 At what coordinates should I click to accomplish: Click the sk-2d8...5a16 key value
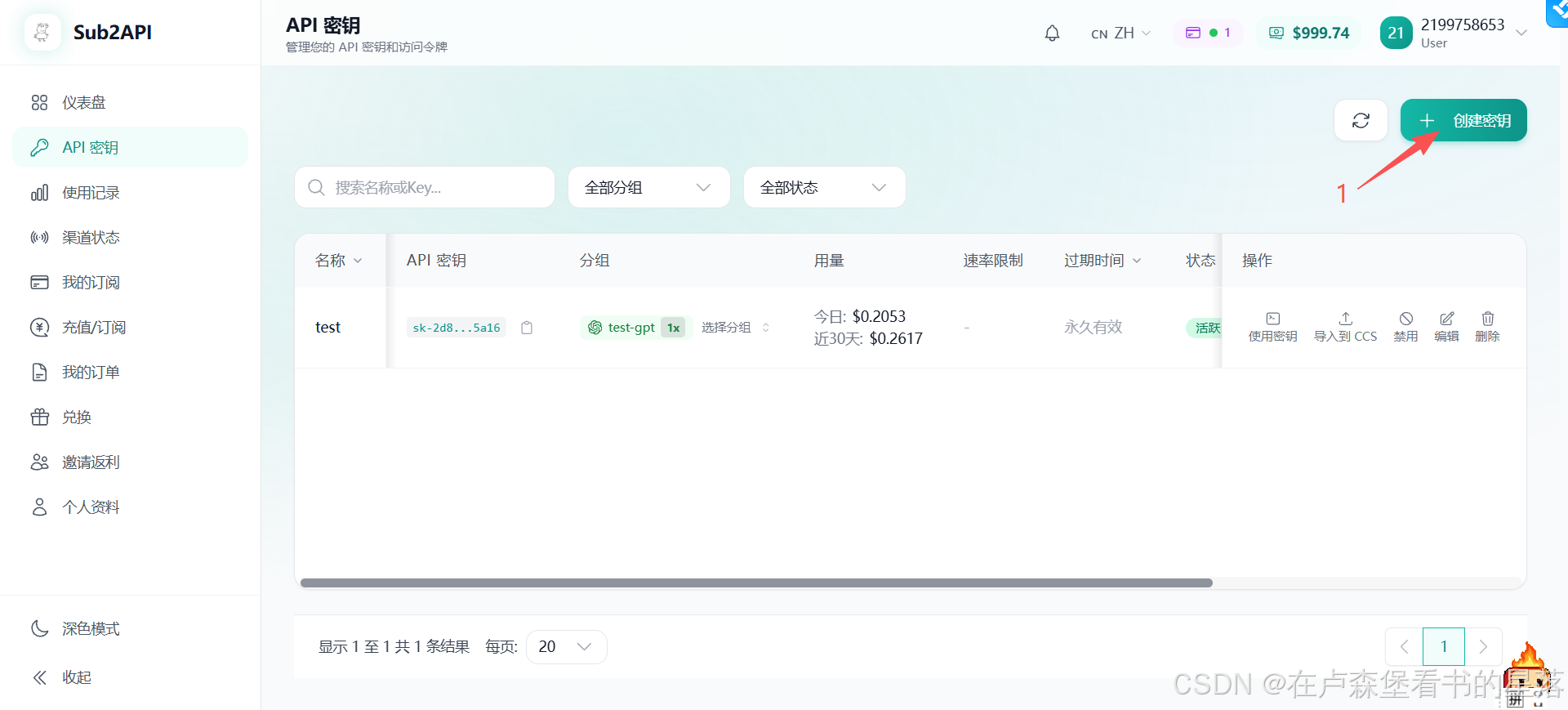click(457, 328)
